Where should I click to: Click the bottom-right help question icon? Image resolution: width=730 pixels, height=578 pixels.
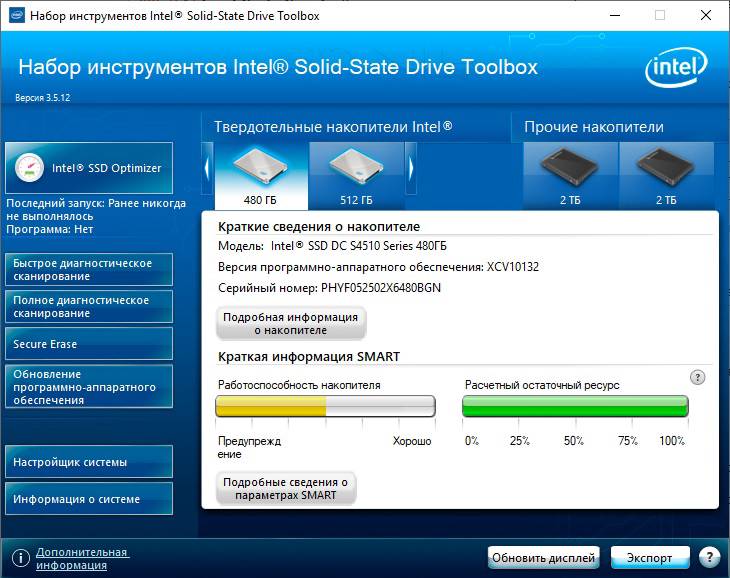tap(709, 557)
